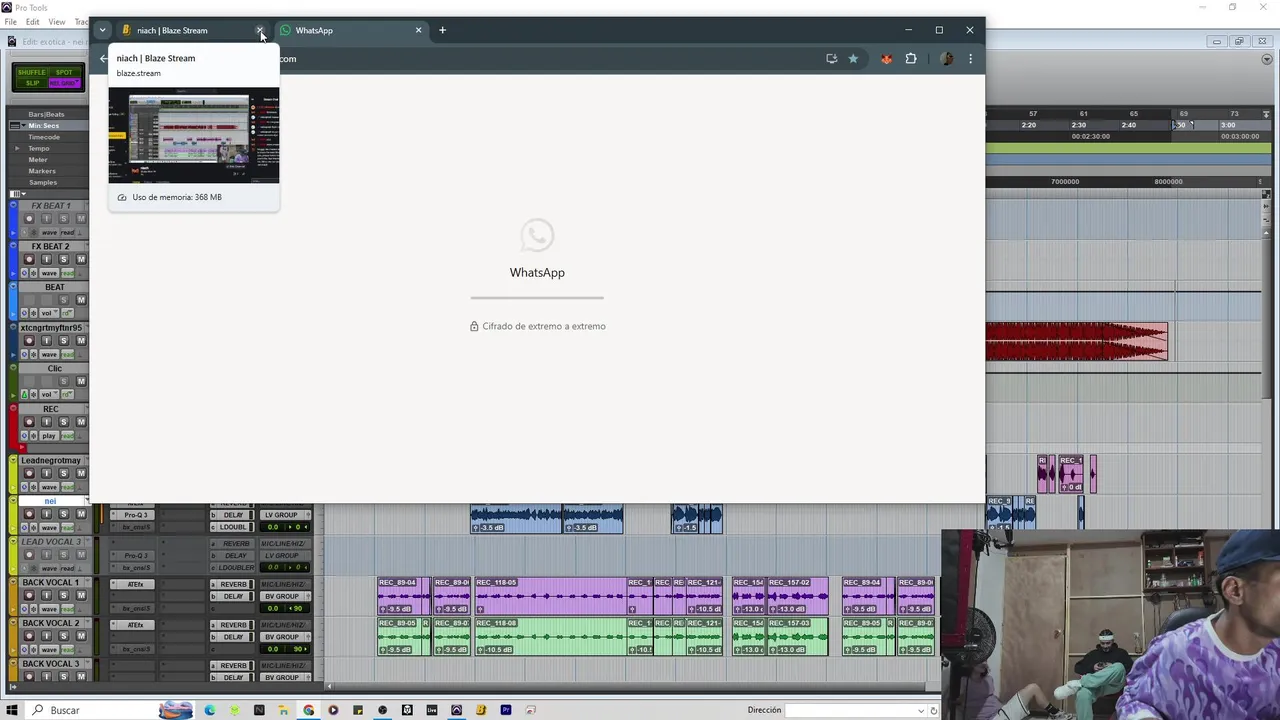Screen dimensions: 1280x720
Task: Open track view selector 'wave' on FX BEAT 2
Action: point(49,273)
